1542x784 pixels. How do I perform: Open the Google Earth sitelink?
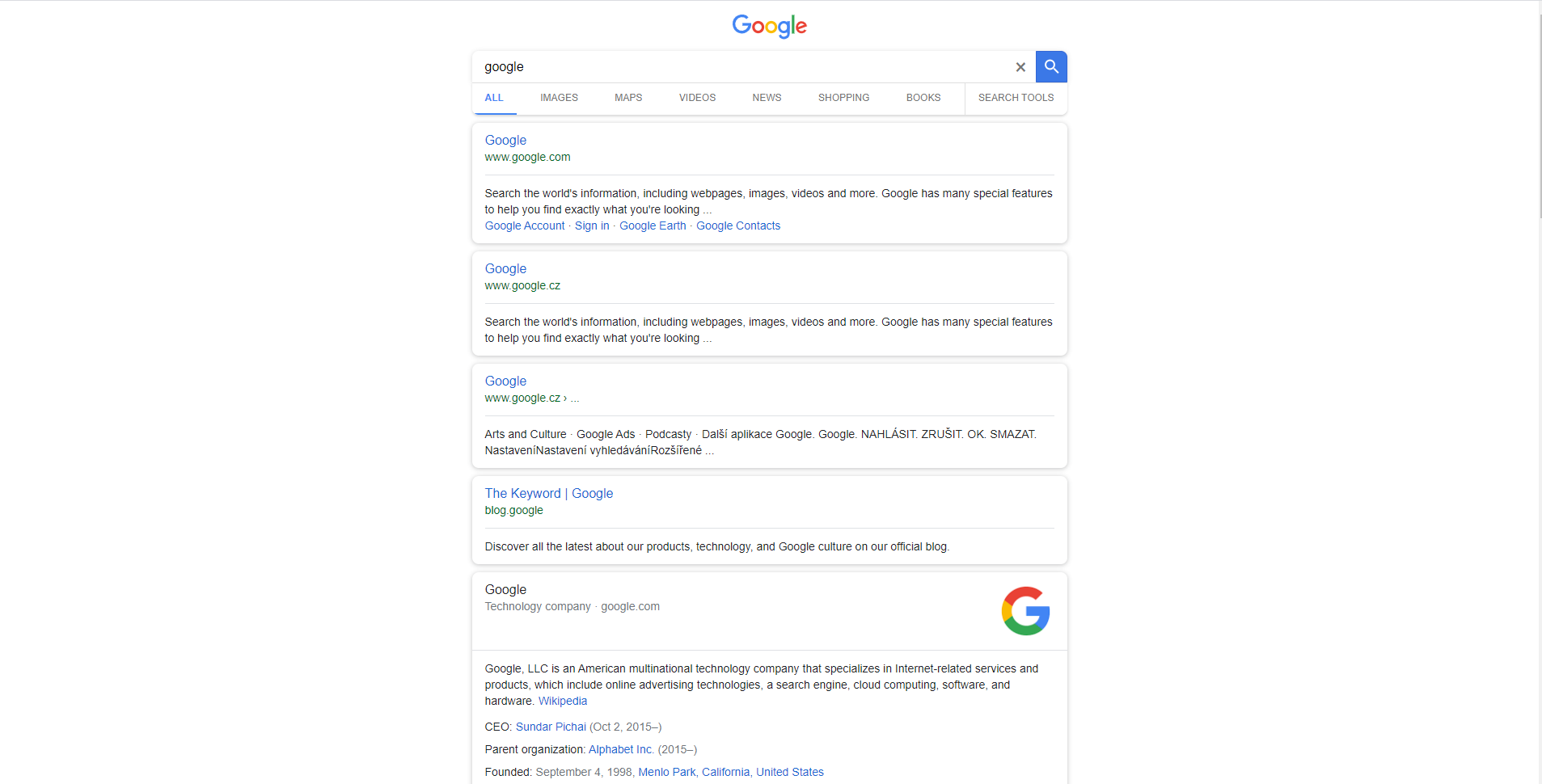pos(653,226)
